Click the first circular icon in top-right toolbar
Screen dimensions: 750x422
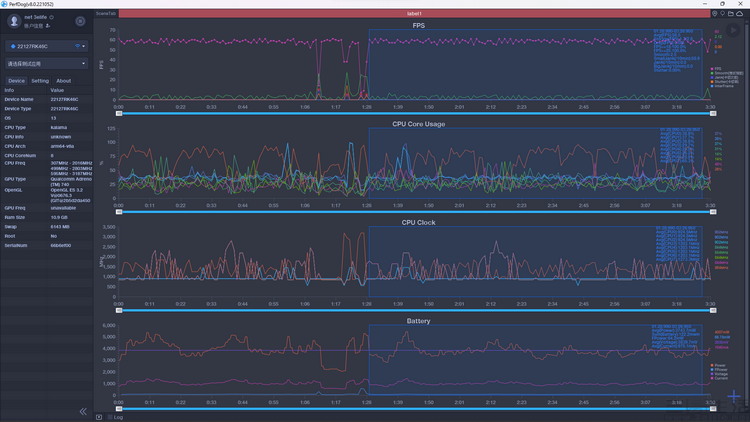click(x=715, y=14)
